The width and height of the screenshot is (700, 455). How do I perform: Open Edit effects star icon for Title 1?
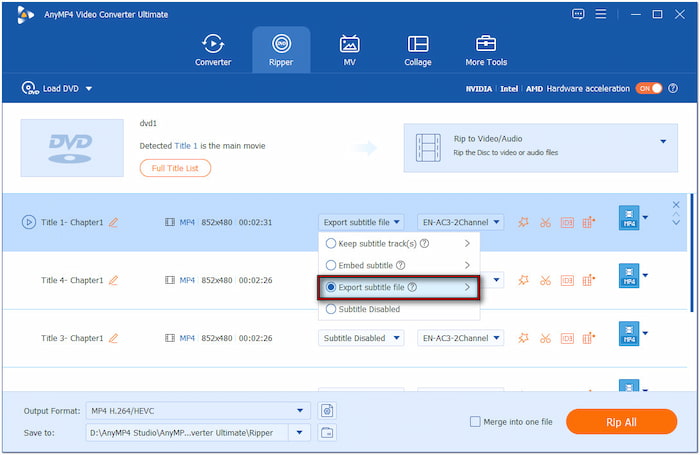pyautogui.click(x=523, y=222)
